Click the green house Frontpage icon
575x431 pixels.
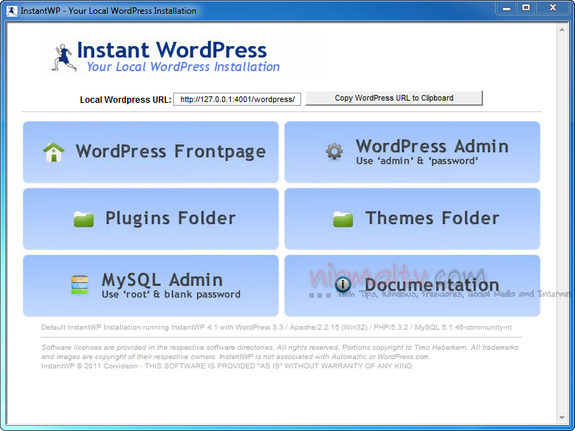click(x=54, y=152)
